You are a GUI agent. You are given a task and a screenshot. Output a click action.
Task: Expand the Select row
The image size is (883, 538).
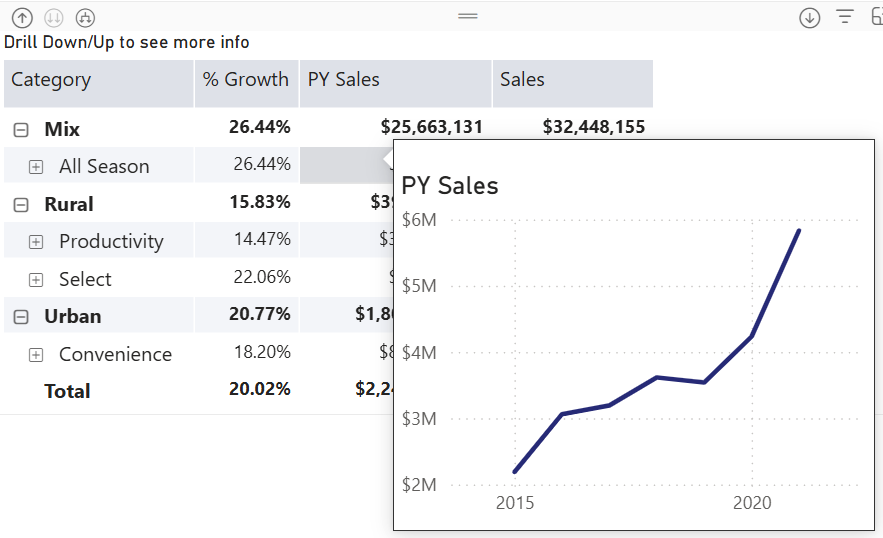tap(37, 280)
